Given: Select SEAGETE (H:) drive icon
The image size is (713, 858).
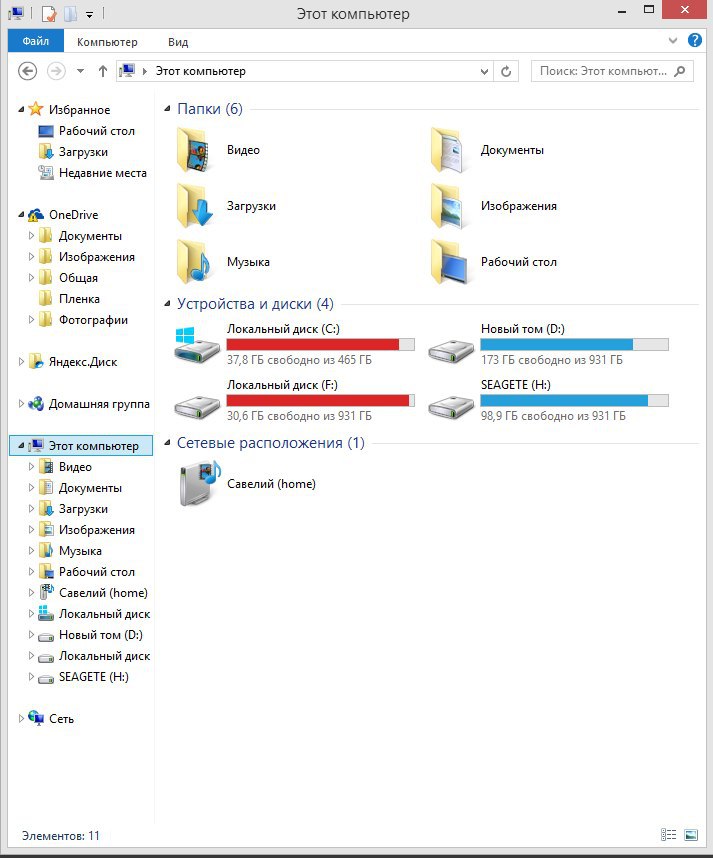Looking at the screenshot, I should pyautogui.click(x=451, y=406).
